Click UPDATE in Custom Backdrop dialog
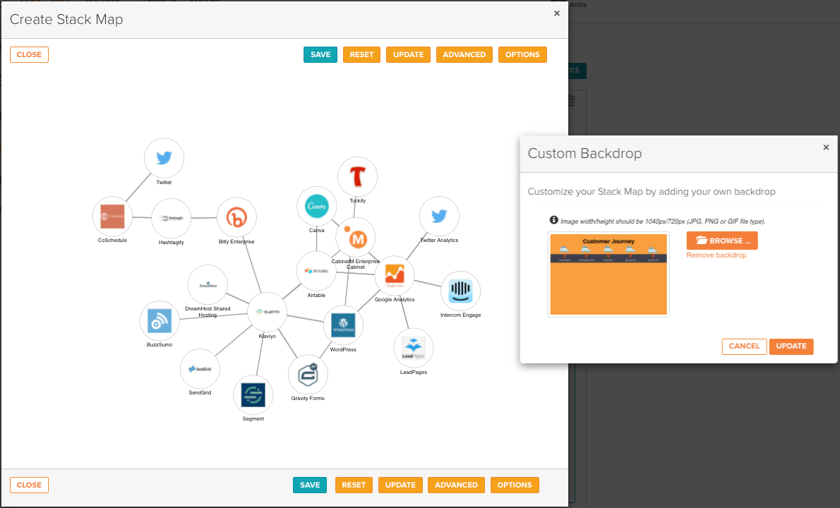The width and height of the screenshot is (840, 508). (x=791, y=346)
